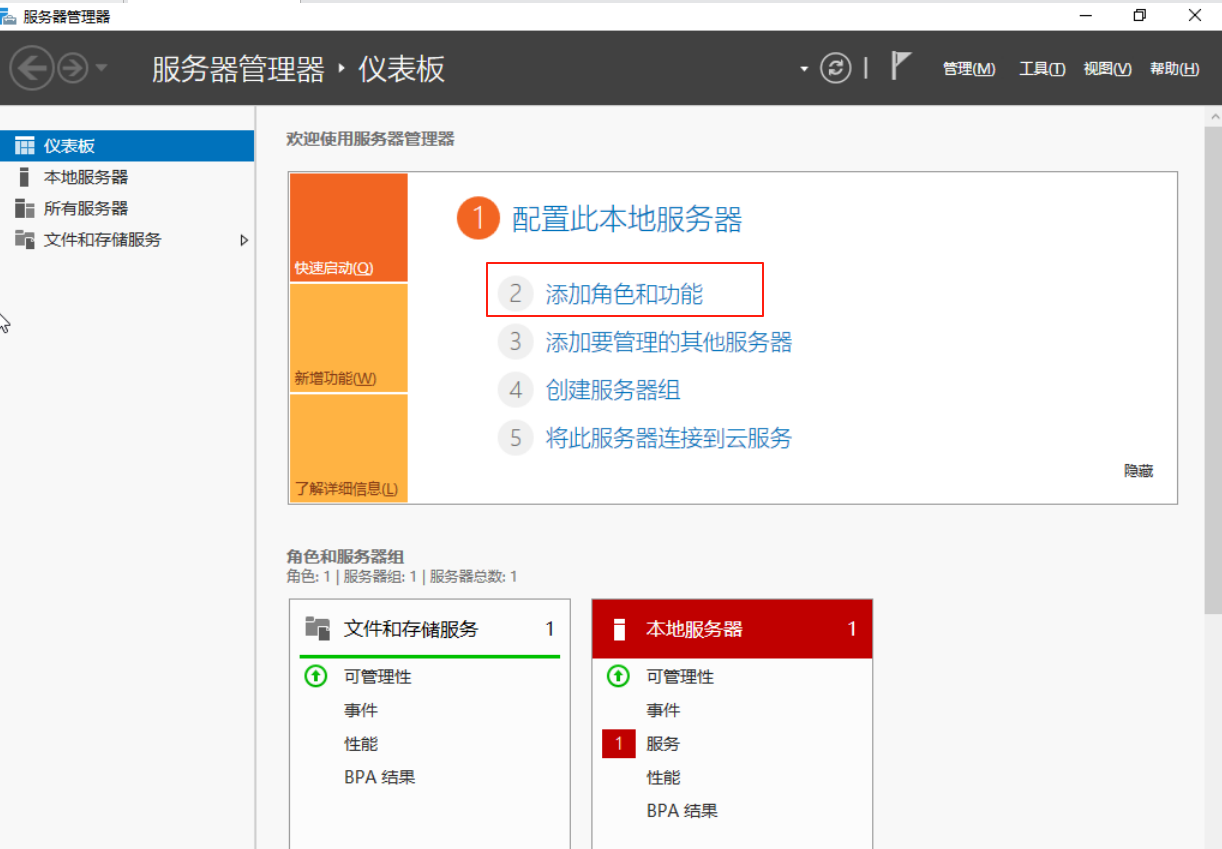
Task: Select 仪表板 in the sidebar
Action: 127,146
